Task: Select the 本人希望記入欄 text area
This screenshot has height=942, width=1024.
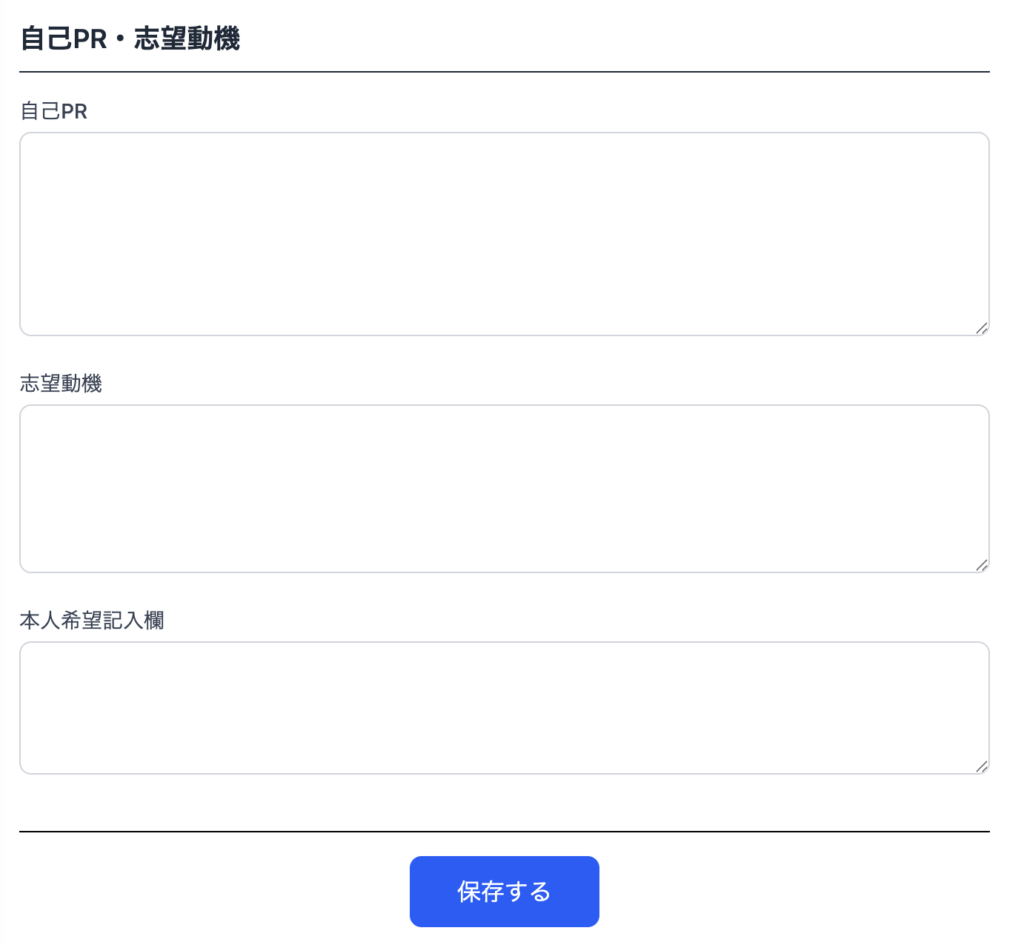Action: (504, 707)
